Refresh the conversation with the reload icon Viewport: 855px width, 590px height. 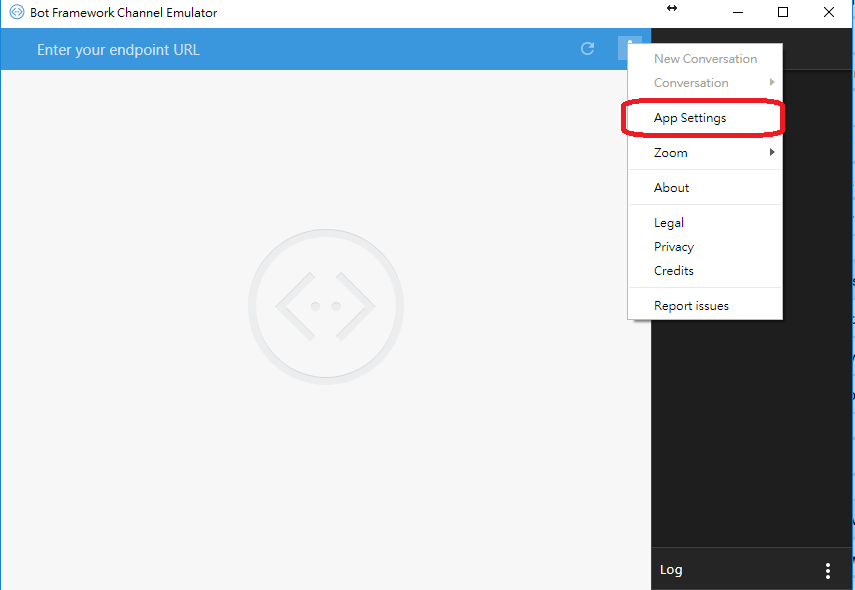point(587,49)
